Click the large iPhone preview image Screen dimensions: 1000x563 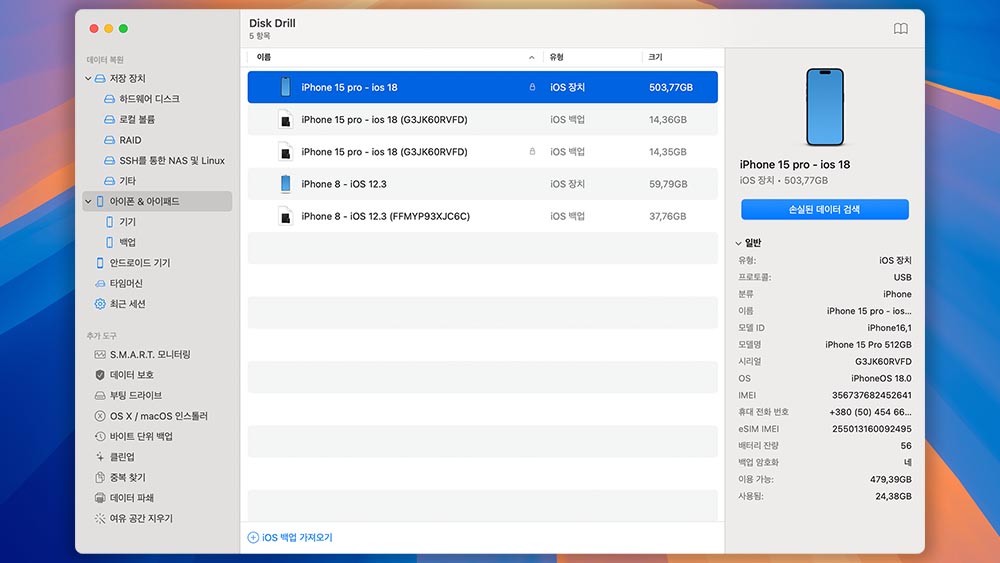(825, 107)
